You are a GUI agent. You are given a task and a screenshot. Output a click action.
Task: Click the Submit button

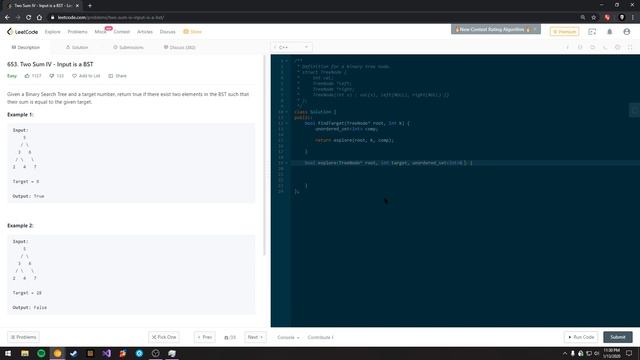(618, 337)
